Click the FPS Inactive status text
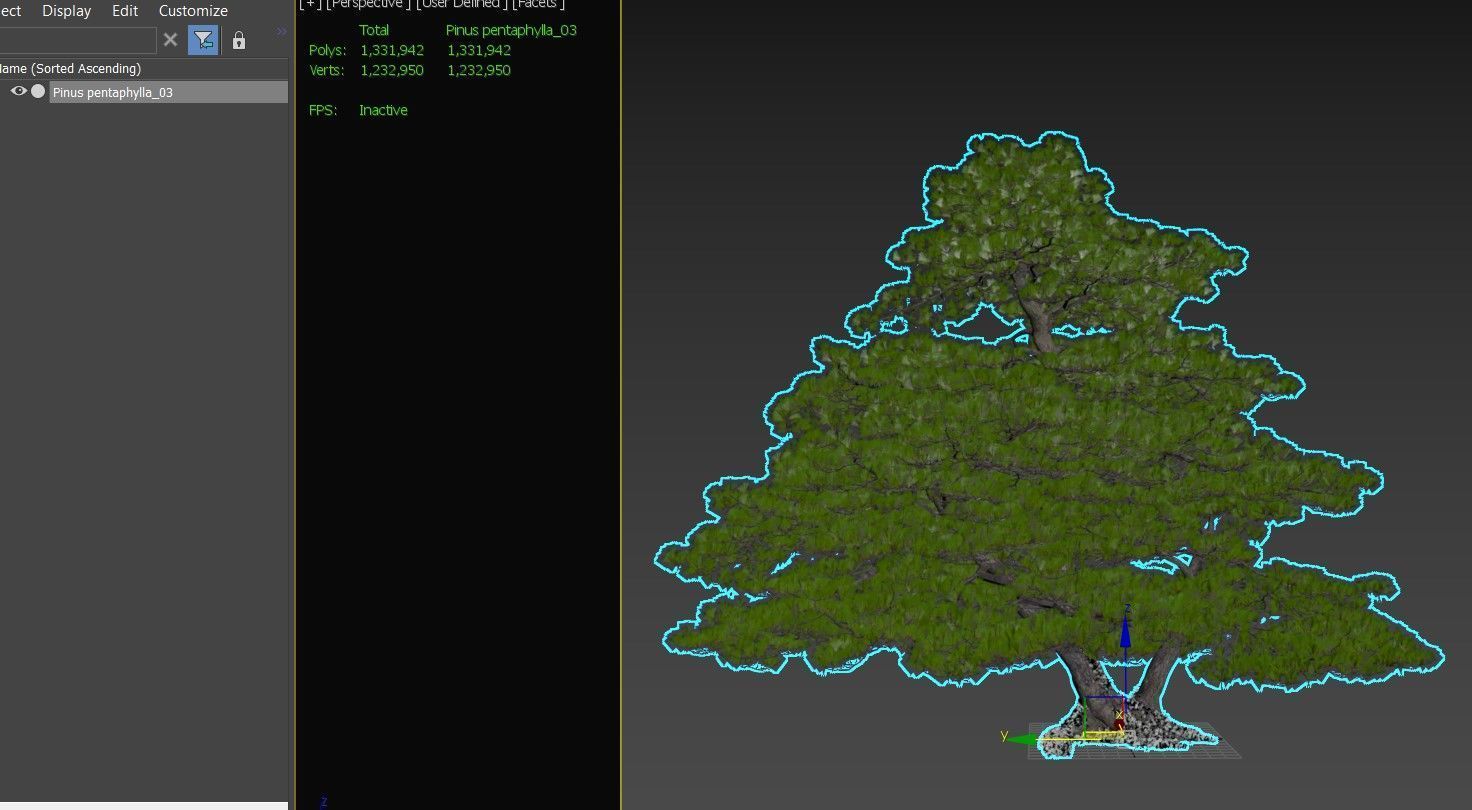The height and width of the screenshot is (810, 1472). pyautogui.click(x=383, y=110)
